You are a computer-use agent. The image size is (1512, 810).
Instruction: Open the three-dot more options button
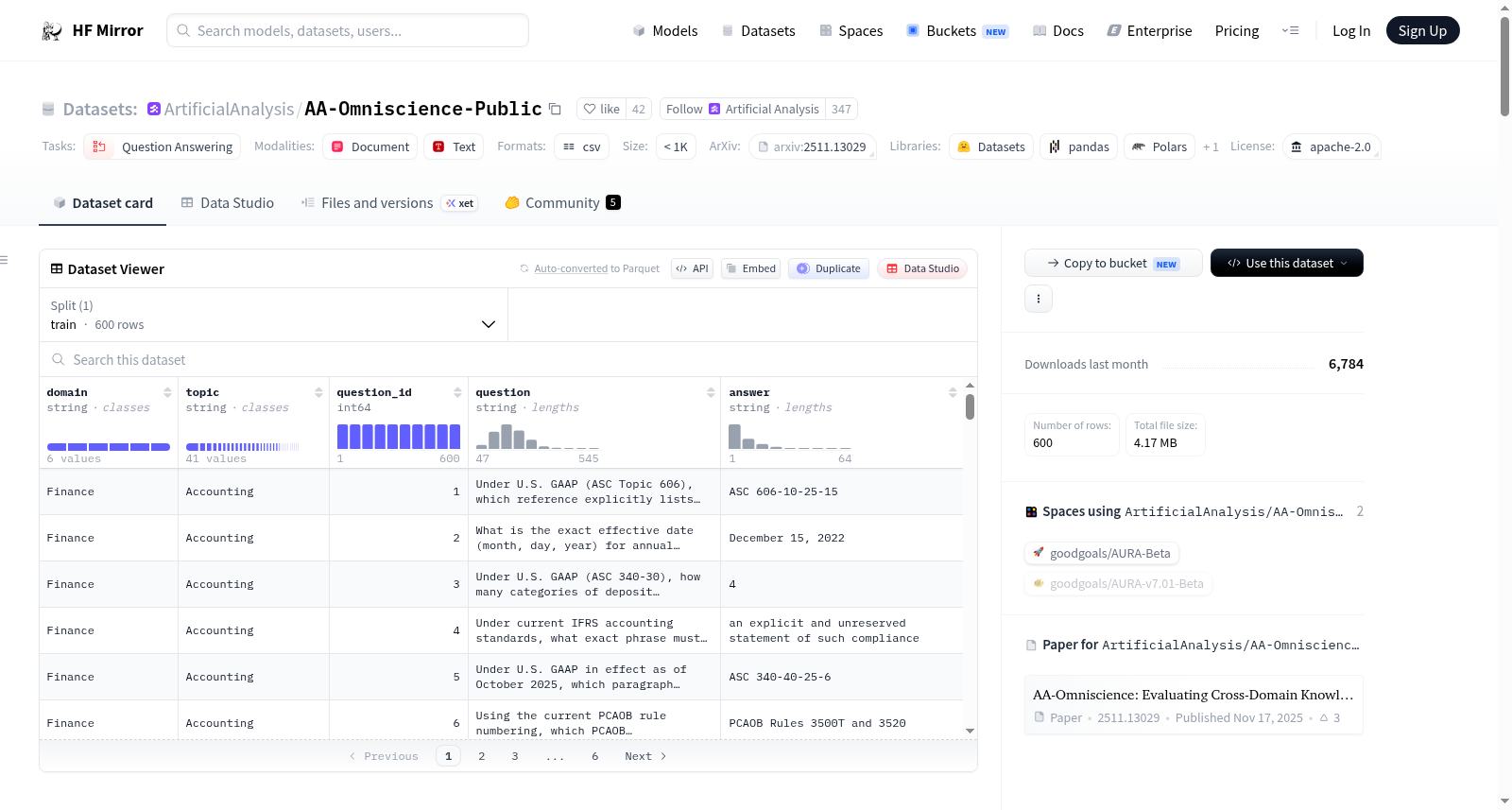[x=1039, y=299]
